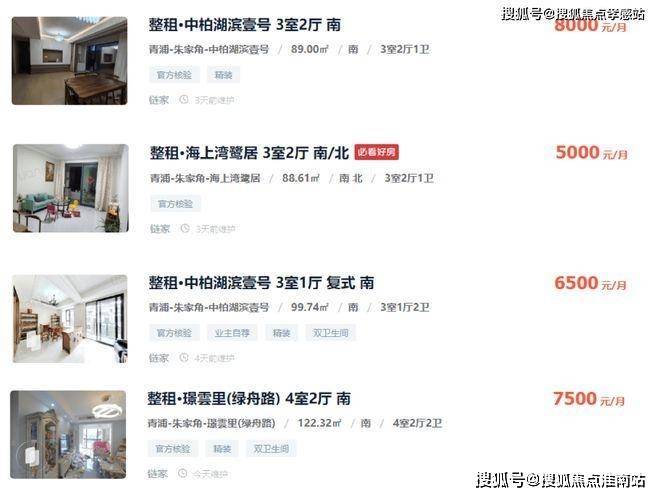Click the 5000 元/月 price
The image size is (660, 497).
[x=591, y=152]
